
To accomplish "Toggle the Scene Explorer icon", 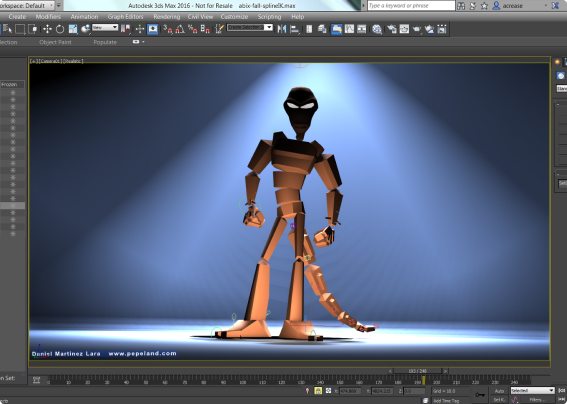I will click(309, 29).
